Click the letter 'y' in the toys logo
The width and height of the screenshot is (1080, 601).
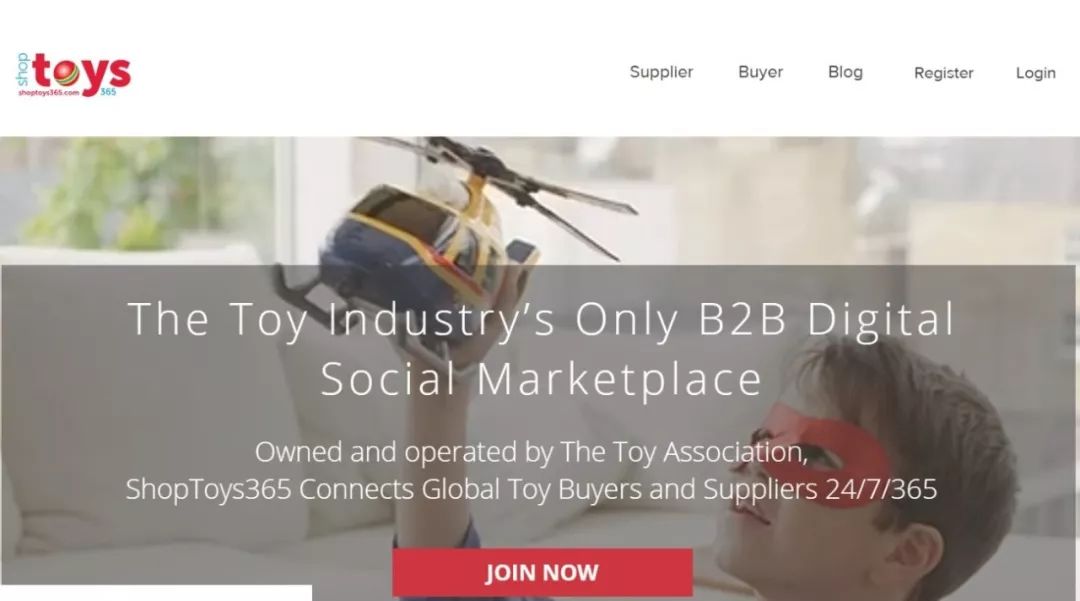click(x=96, y=76)
